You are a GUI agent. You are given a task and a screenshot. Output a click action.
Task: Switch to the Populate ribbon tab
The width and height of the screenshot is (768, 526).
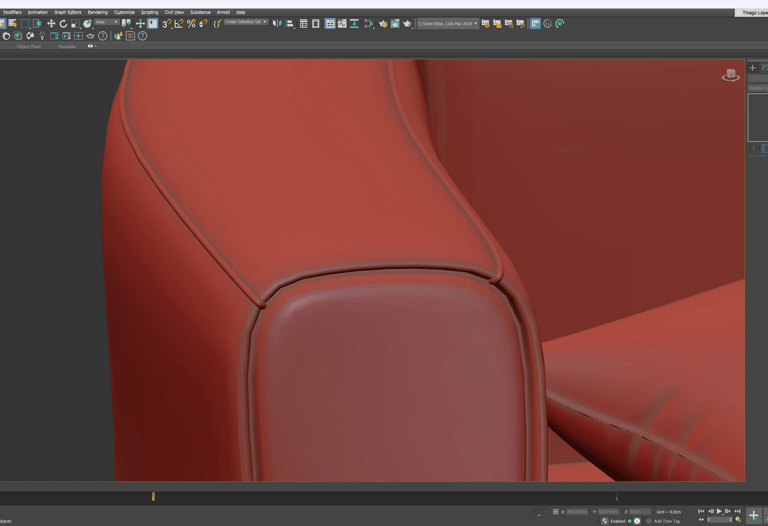click(x=67, y=47)
